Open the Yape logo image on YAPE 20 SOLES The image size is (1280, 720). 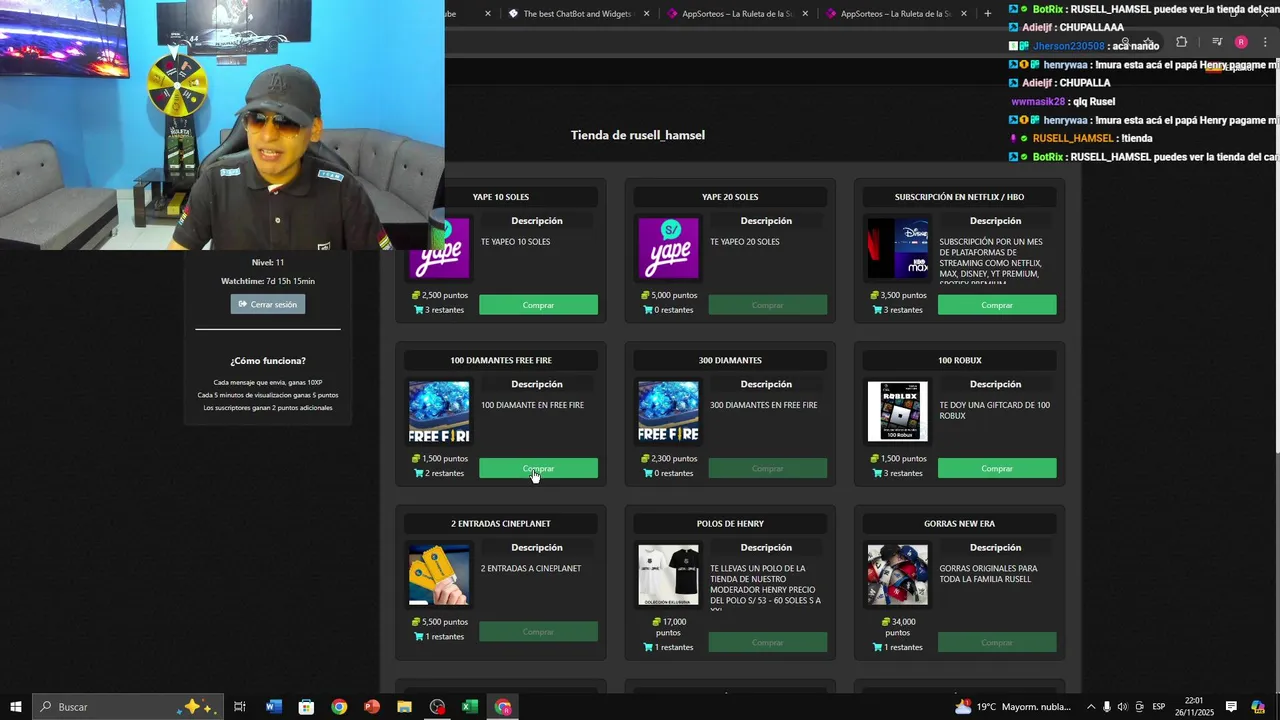[x=669, y=248]
